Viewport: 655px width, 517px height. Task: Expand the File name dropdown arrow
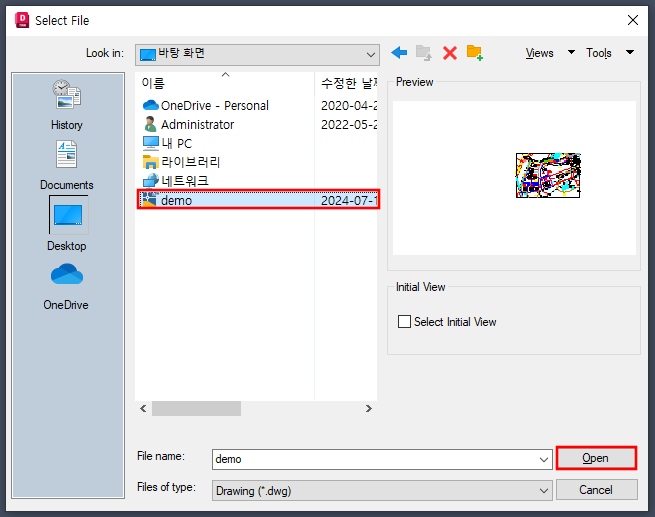[x=543, y=459]
